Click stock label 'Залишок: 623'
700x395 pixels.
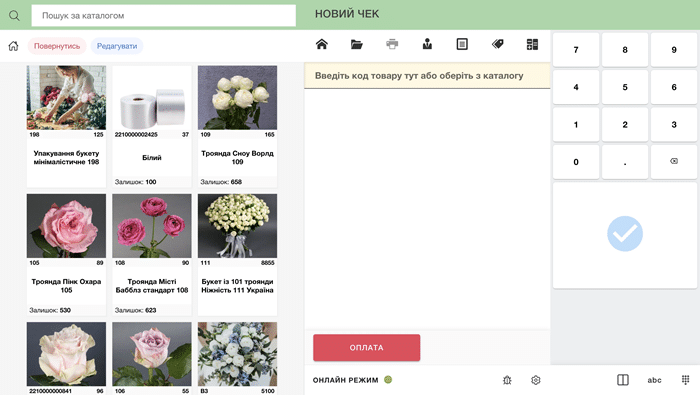[x=136, y=310]
